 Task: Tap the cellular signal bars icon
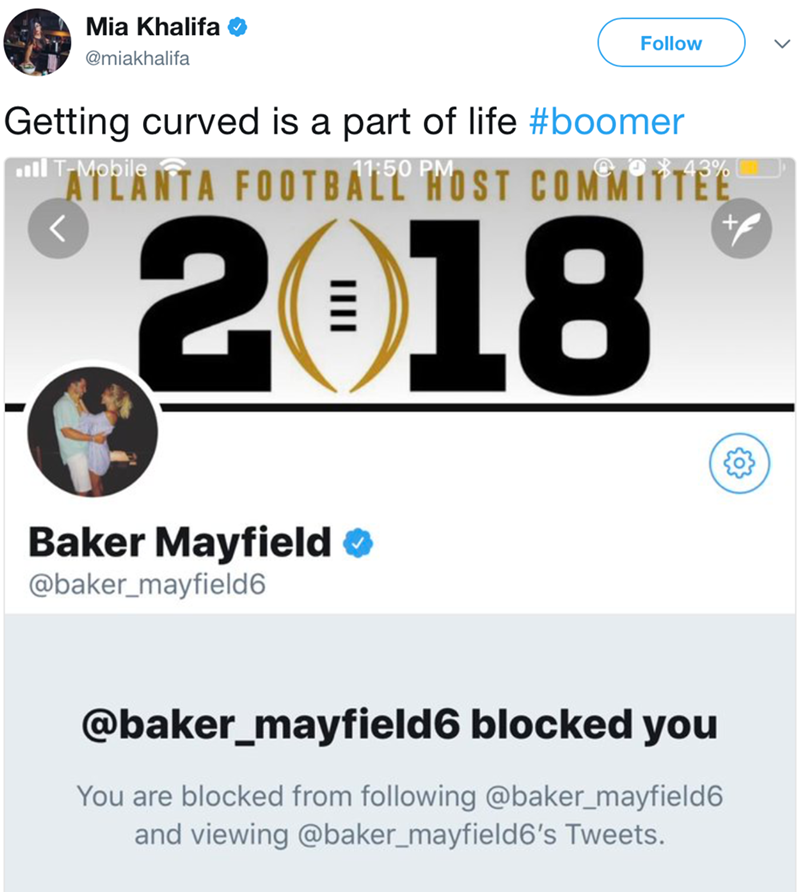[32, 169]
